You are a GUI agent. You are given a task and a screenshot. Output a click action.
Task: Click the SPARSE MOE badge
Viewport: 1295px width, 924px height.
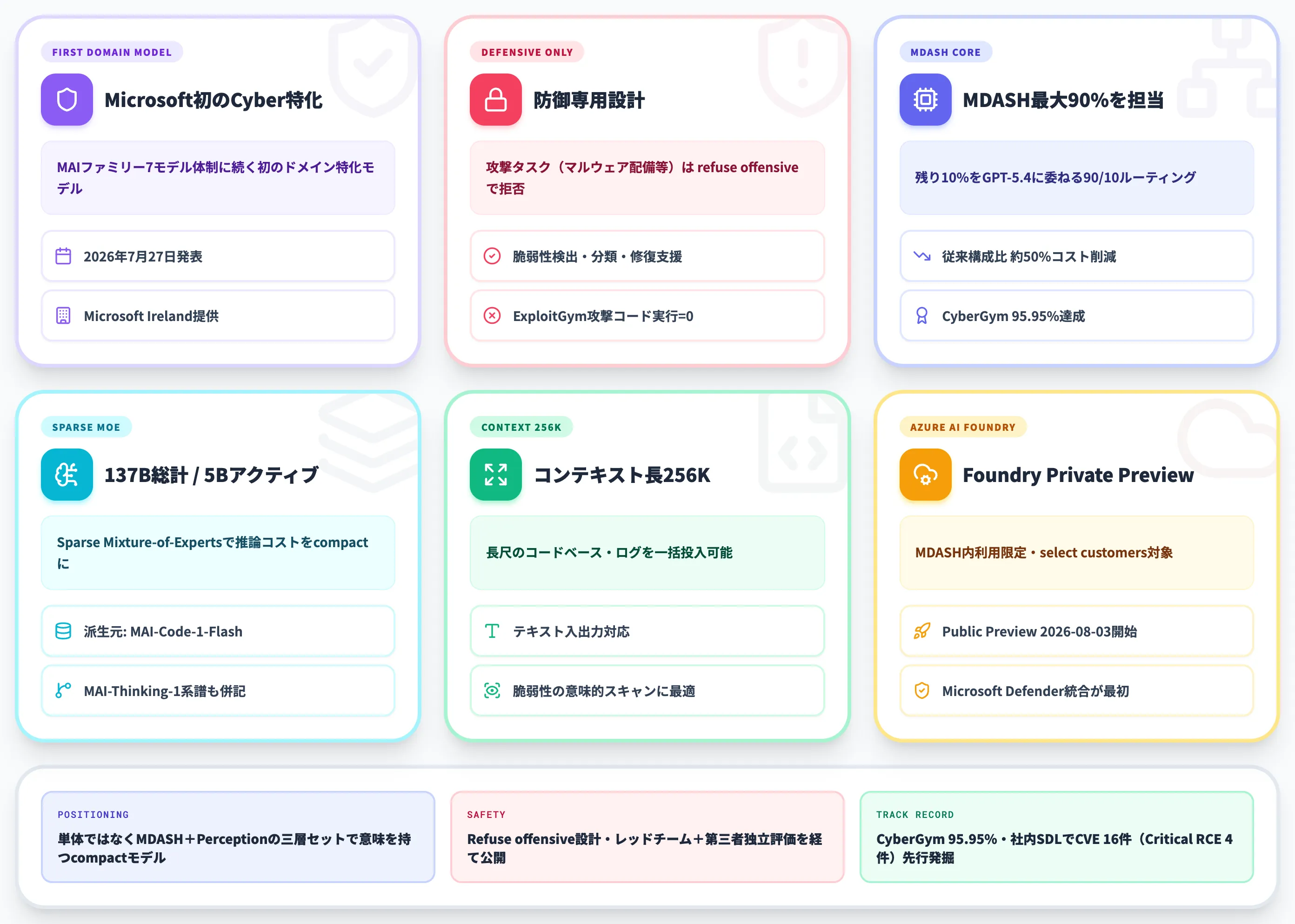pos(87,427)
